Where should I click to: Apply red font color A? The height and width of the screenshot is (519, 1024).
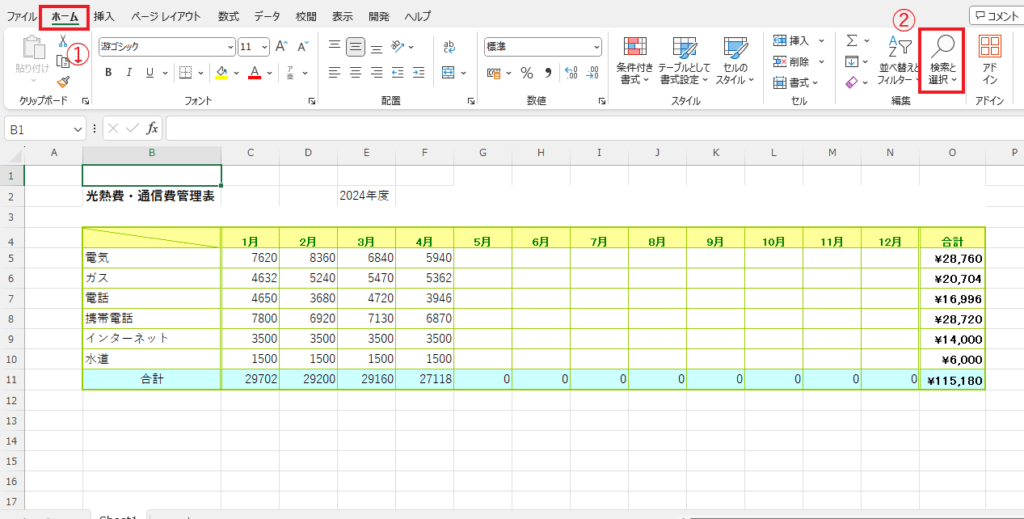(255, 72)
